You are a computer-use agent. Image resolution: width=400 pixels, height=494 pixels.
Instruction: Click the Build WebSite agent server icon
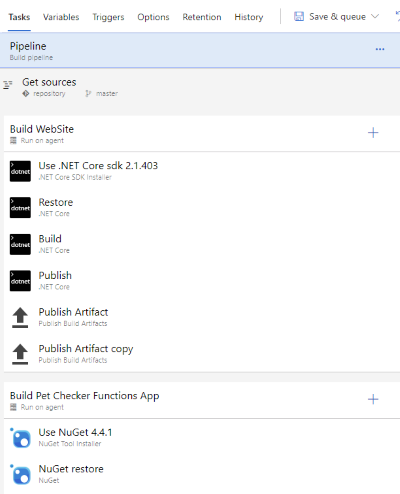click(13, 141)
